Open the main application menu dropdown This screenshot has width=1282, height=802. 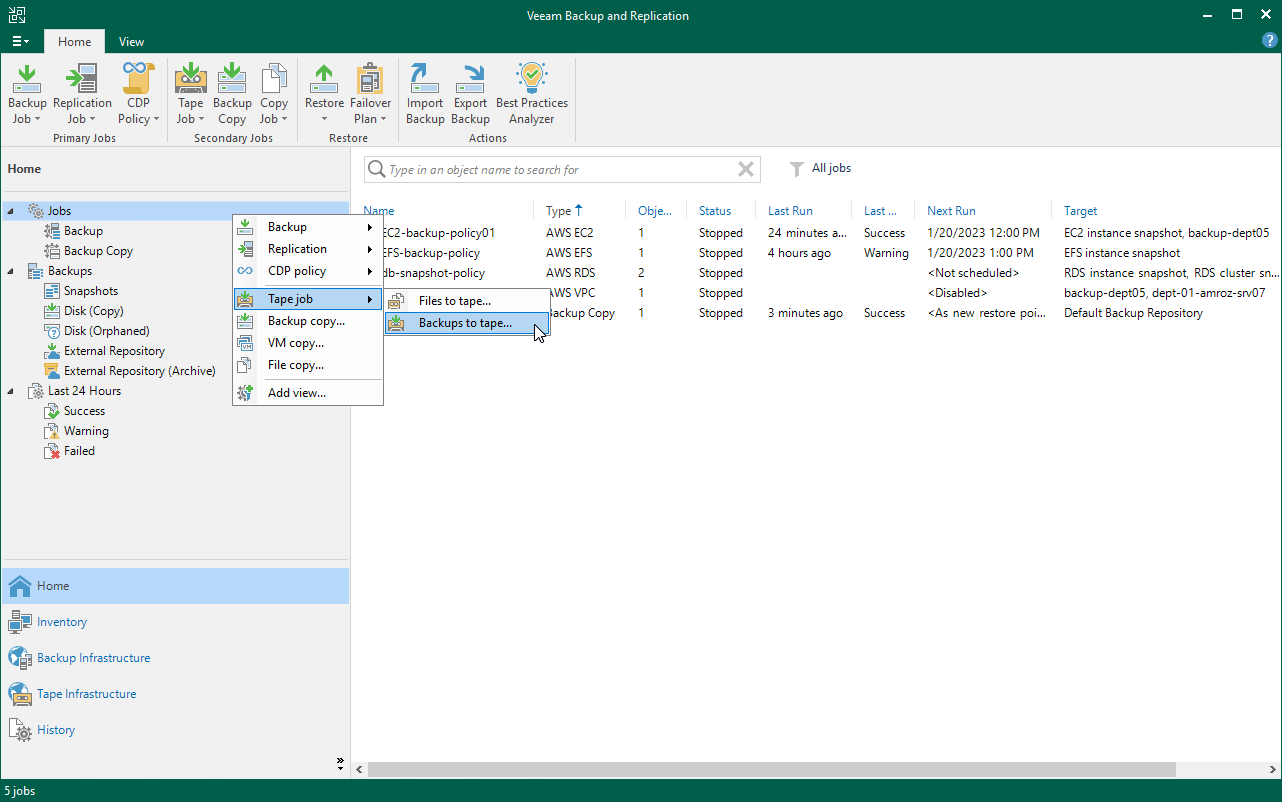click(x=20, y=41)
